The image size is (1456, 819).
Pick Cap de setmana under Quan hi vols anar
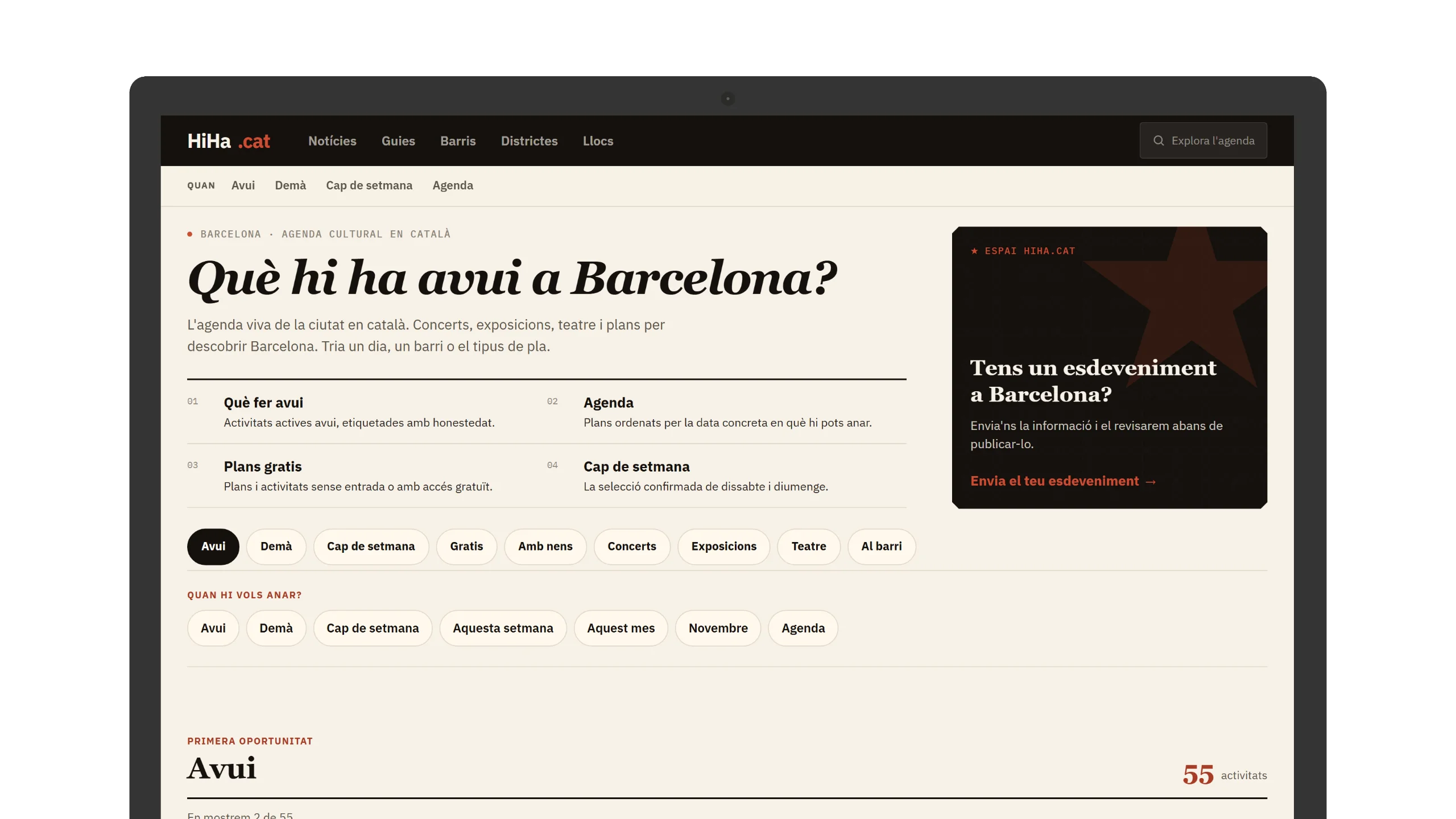coord(373,628)
